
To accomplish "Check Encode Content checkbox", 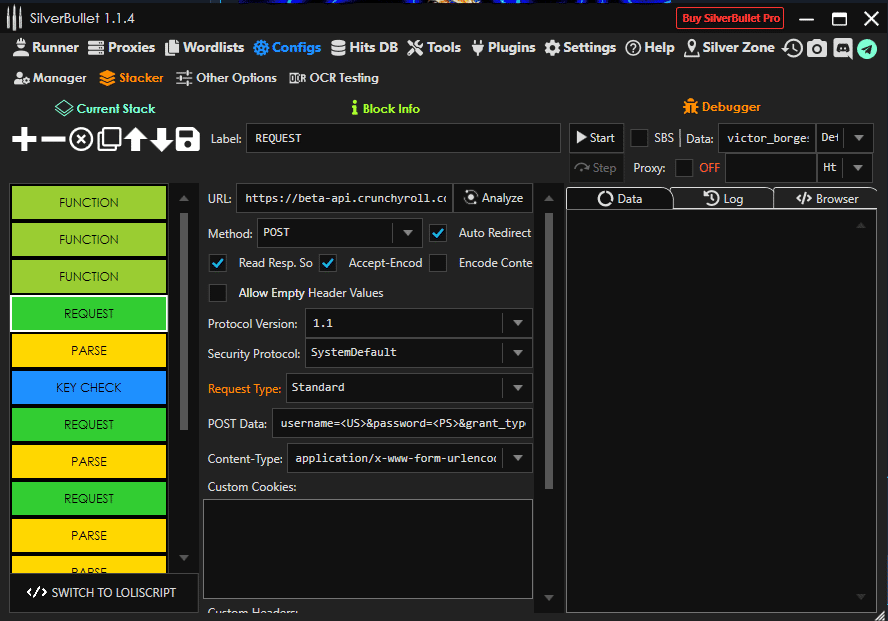I will pyautogui.click(x=438, y=263).
